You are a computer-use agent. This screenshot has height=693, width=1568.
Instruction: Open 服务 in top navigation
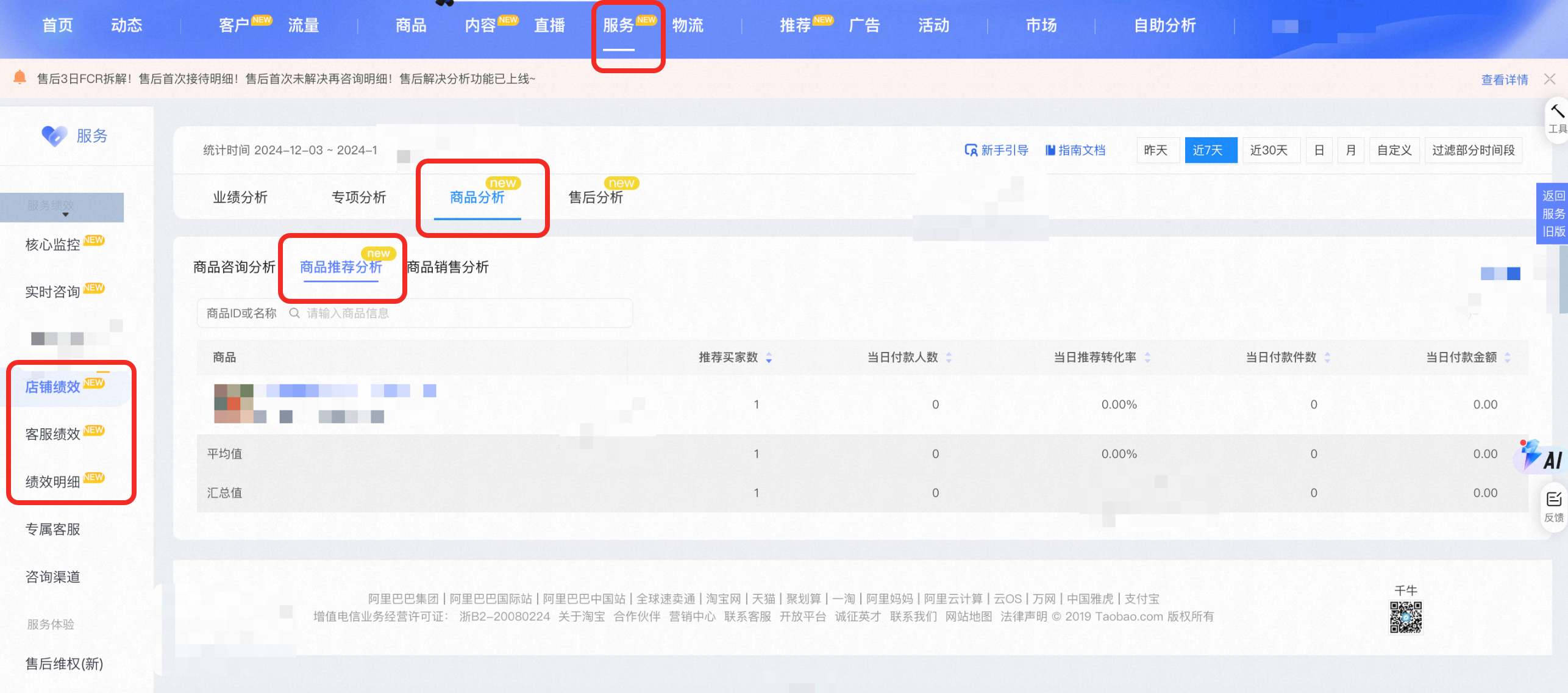pos(619,26)
